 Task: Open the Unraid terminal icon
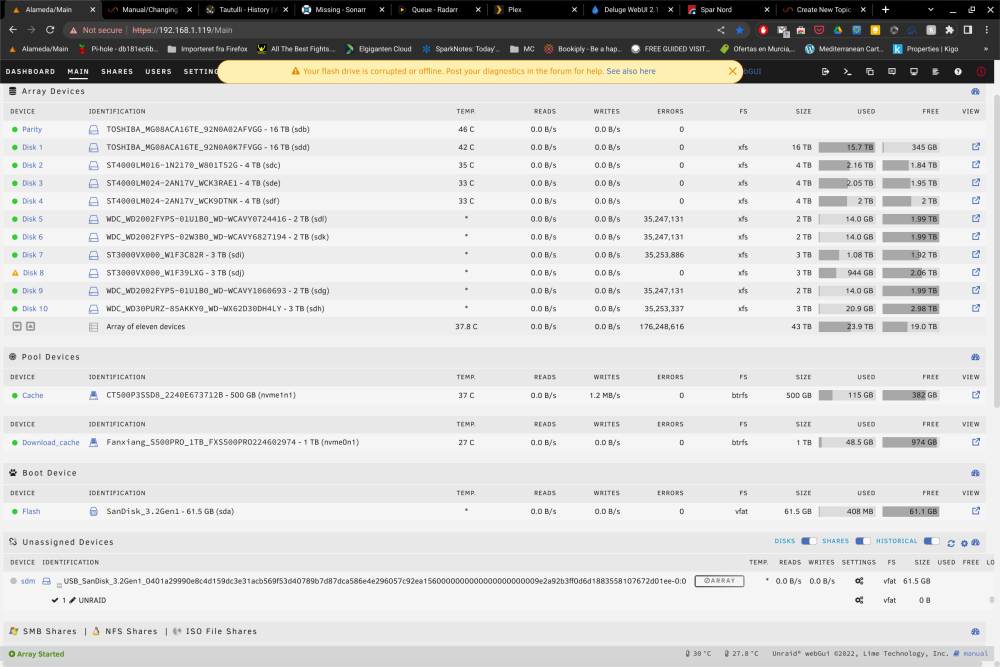point(848,71)
